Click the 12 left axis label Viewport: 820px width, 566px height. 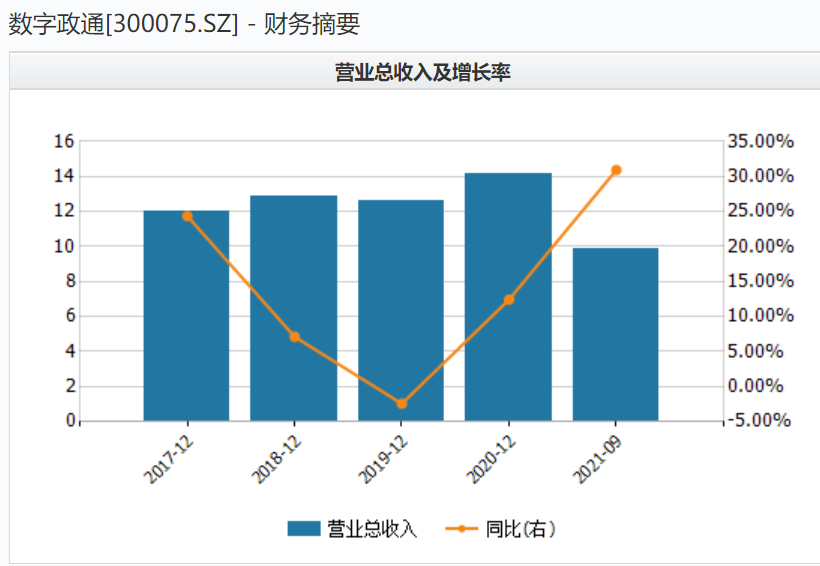64,211
